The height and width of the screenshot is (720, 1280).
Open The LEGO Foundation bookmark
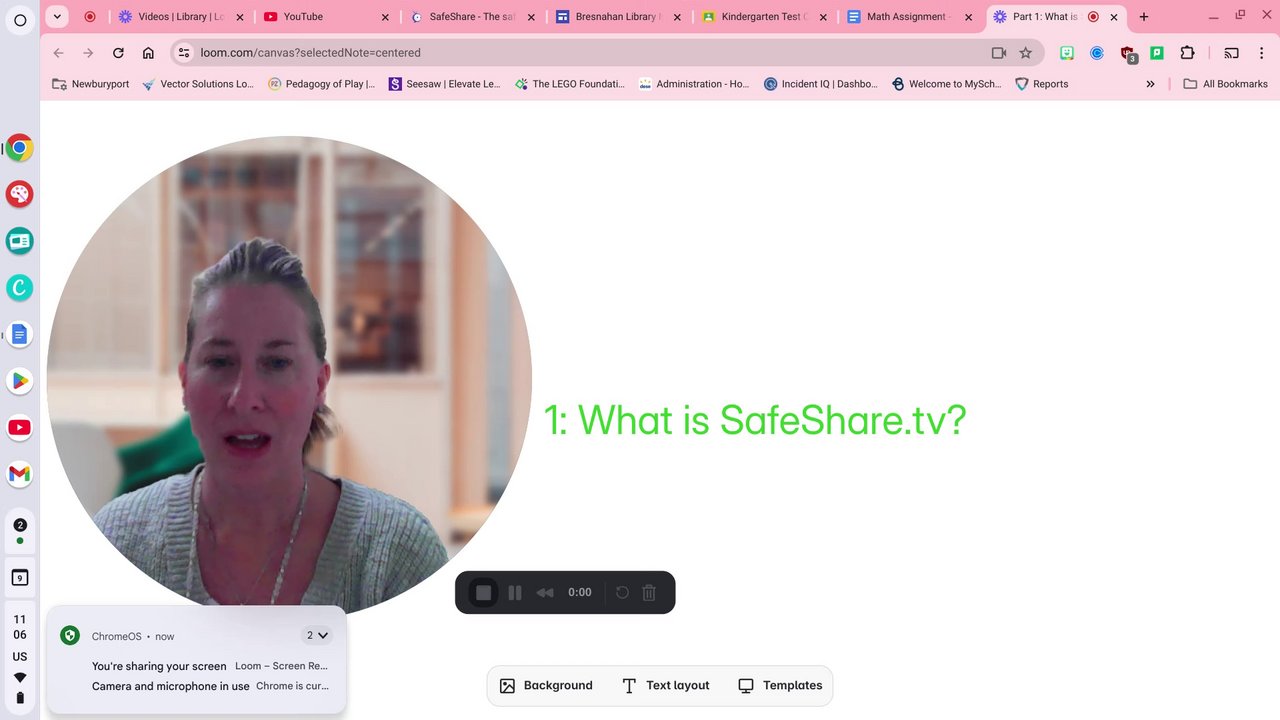point(570,84)
